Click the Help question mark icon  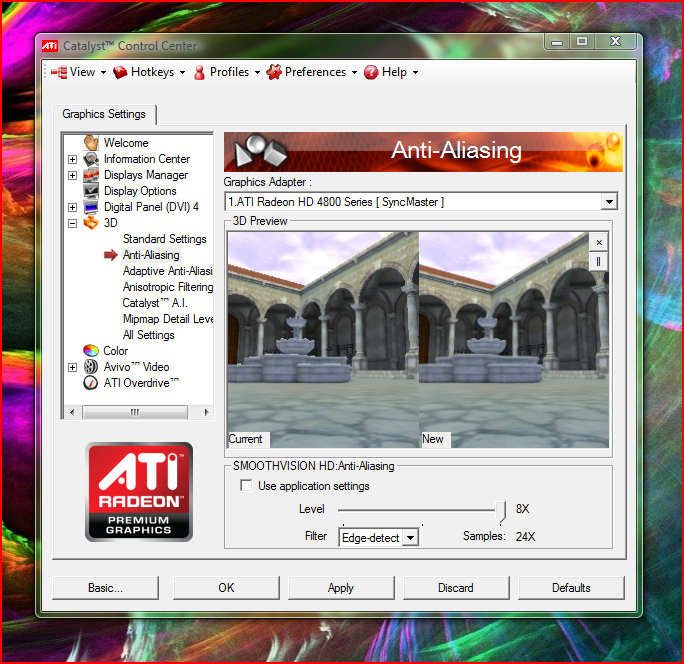[x=371, y=72]
